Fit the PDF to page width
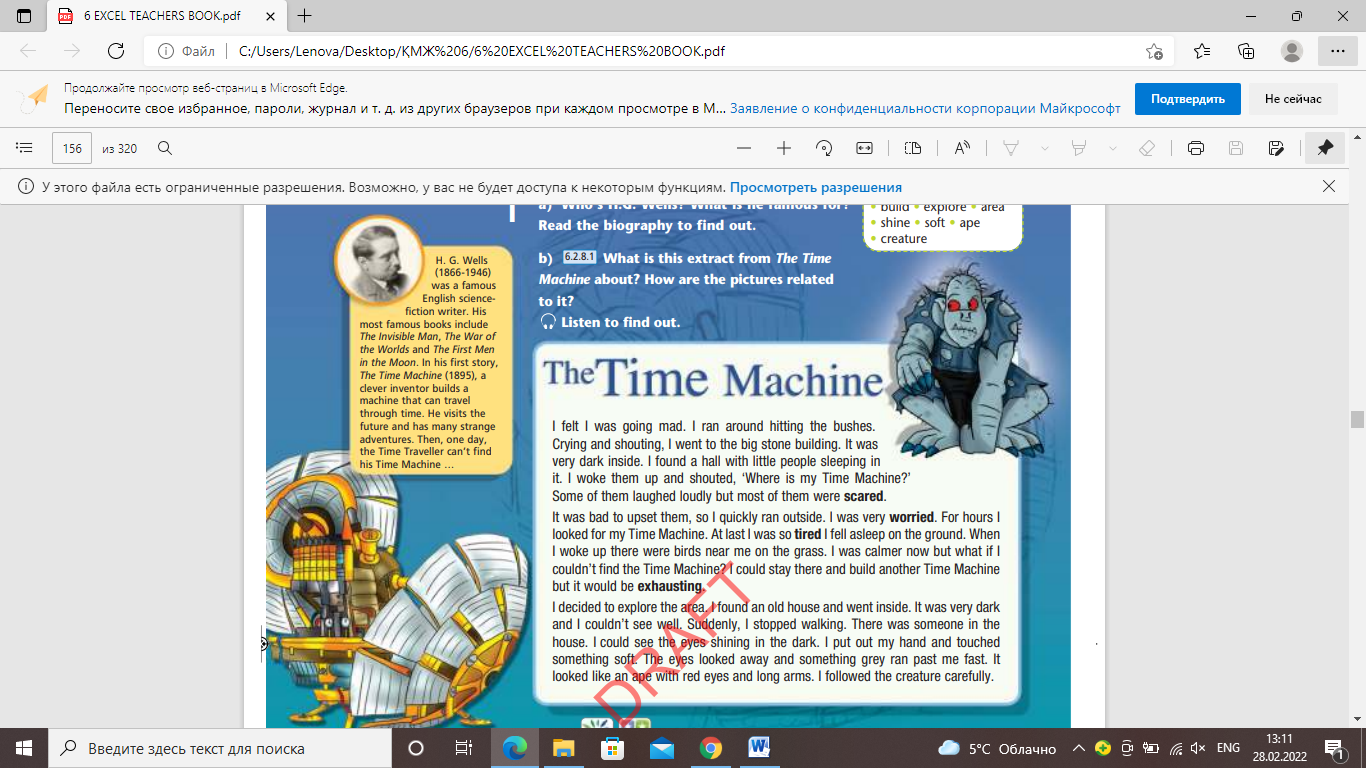The width and height of the screenshot is (1366, 768). pos(864,148)
